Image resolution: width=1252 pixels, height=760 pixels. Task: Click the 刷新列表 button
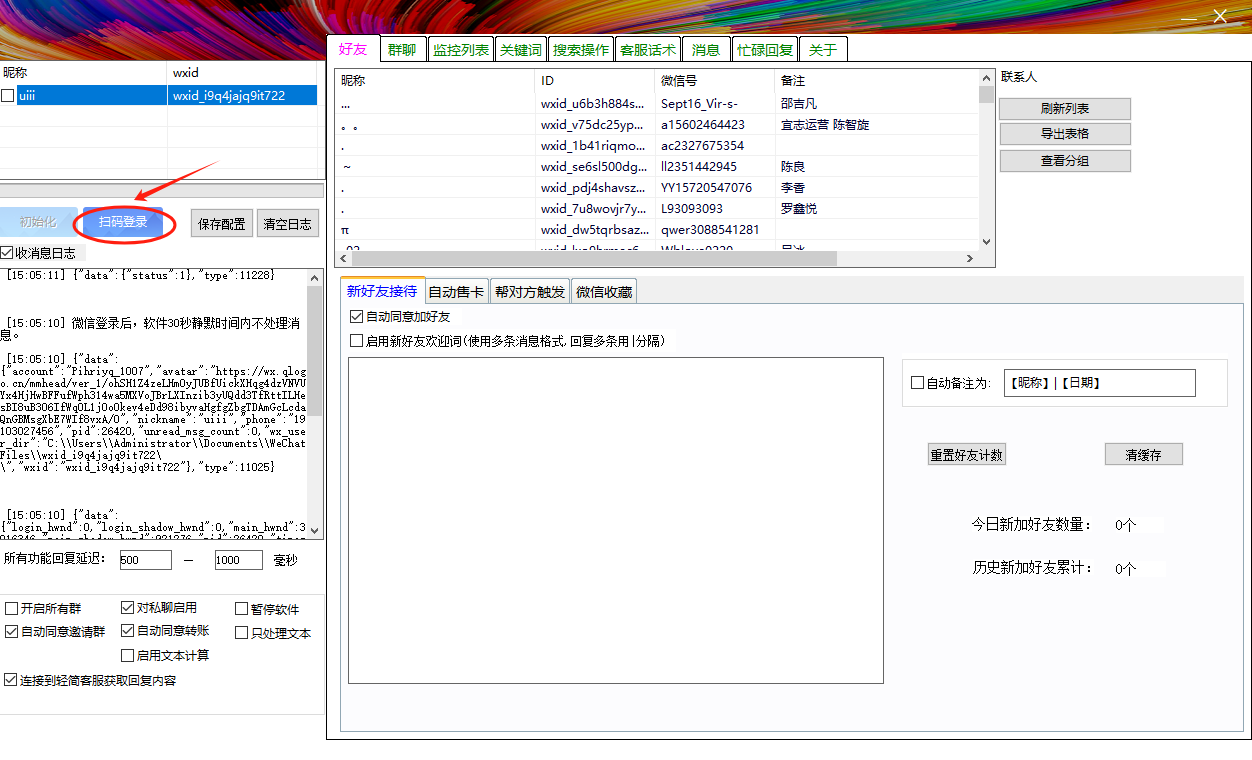click(x=1065, y=109)
